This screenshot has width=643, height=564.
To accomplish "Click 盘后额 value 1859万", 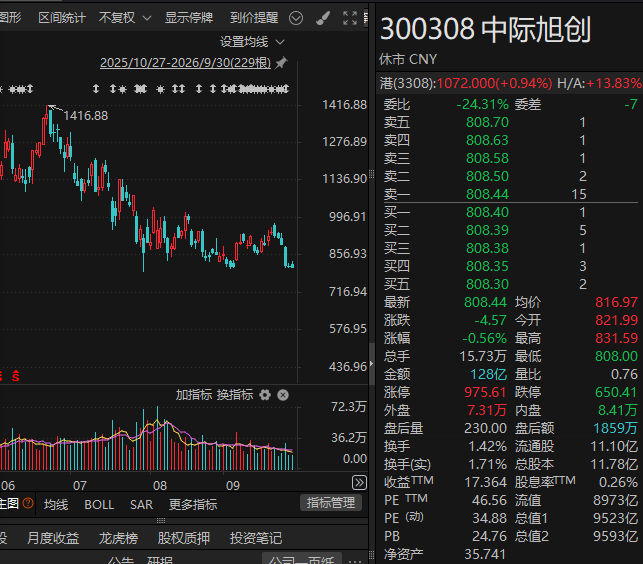I will (x=615, y=428).
